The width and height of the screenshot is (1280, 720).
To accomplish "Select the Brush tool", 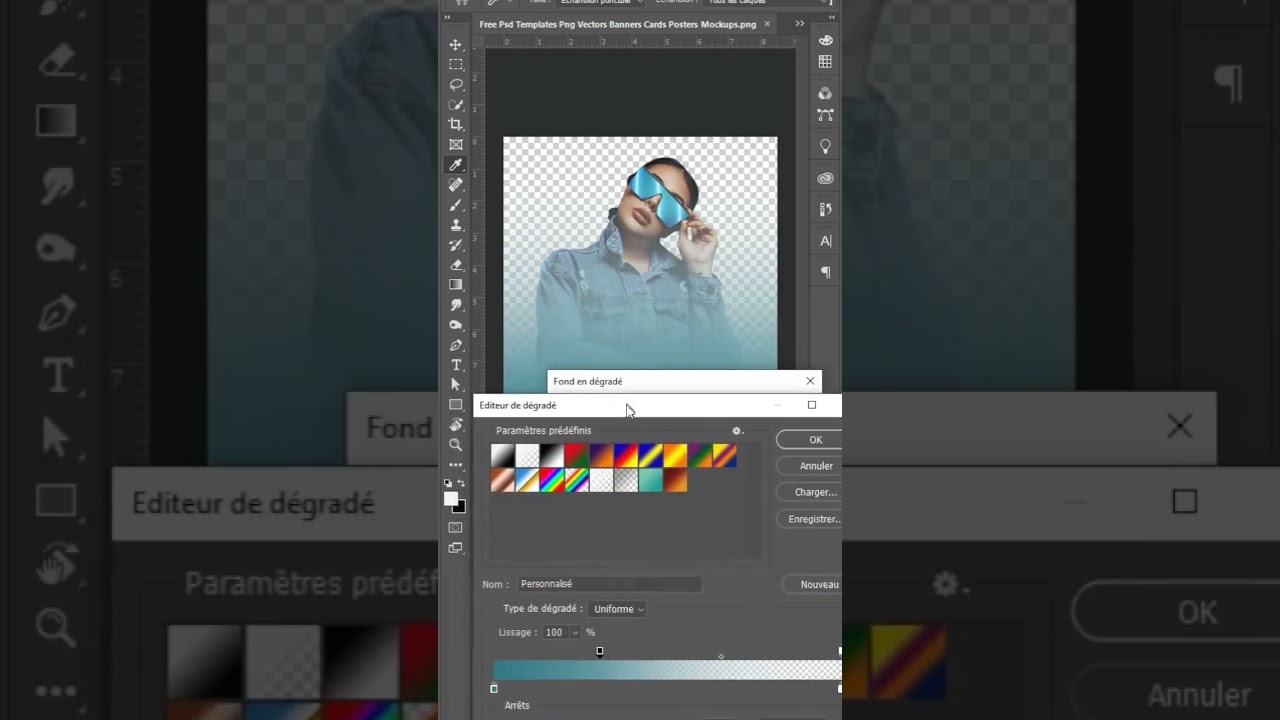I will point(456,205).
